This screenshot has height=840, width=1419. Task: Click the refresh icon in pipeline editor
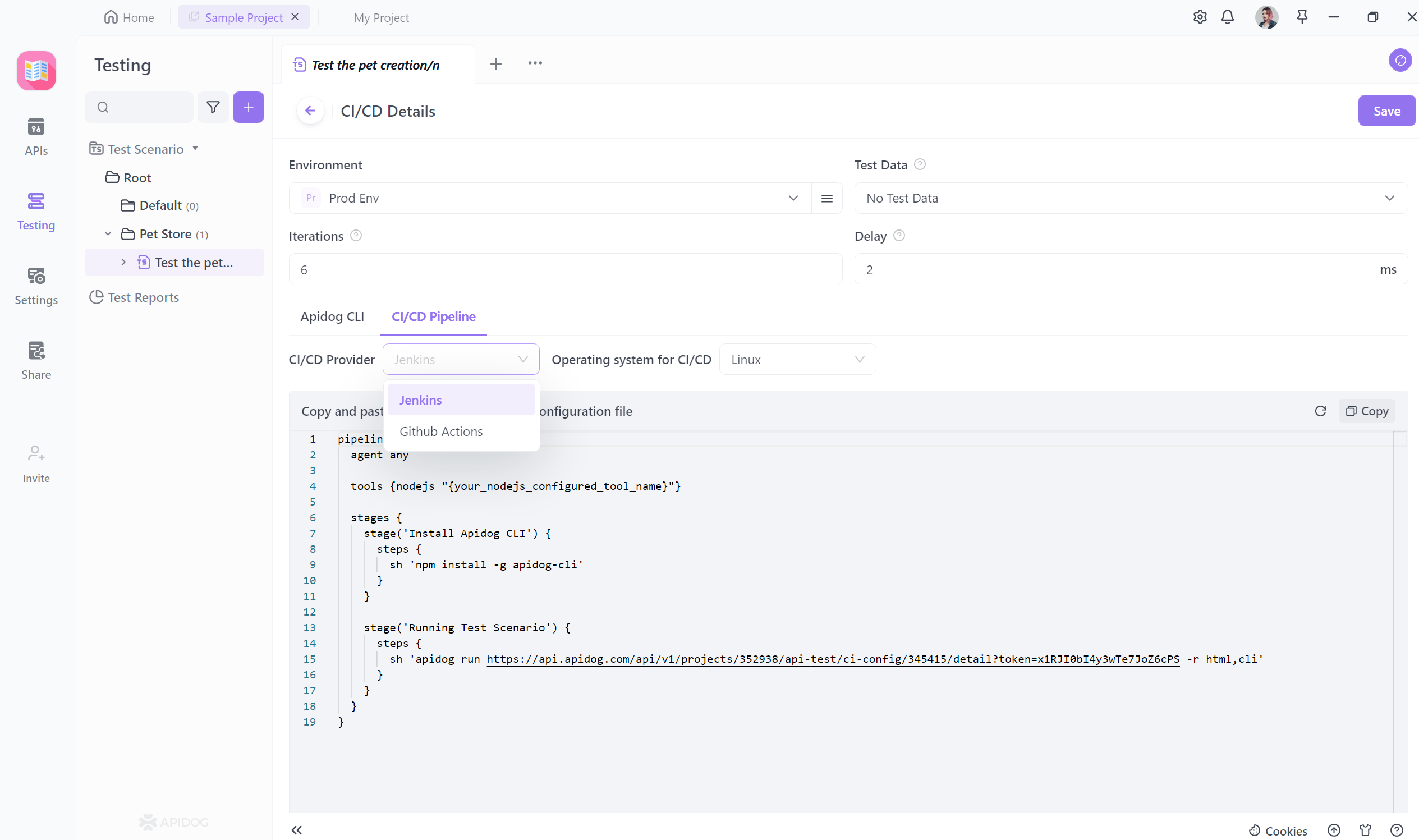coord(1321,411)
